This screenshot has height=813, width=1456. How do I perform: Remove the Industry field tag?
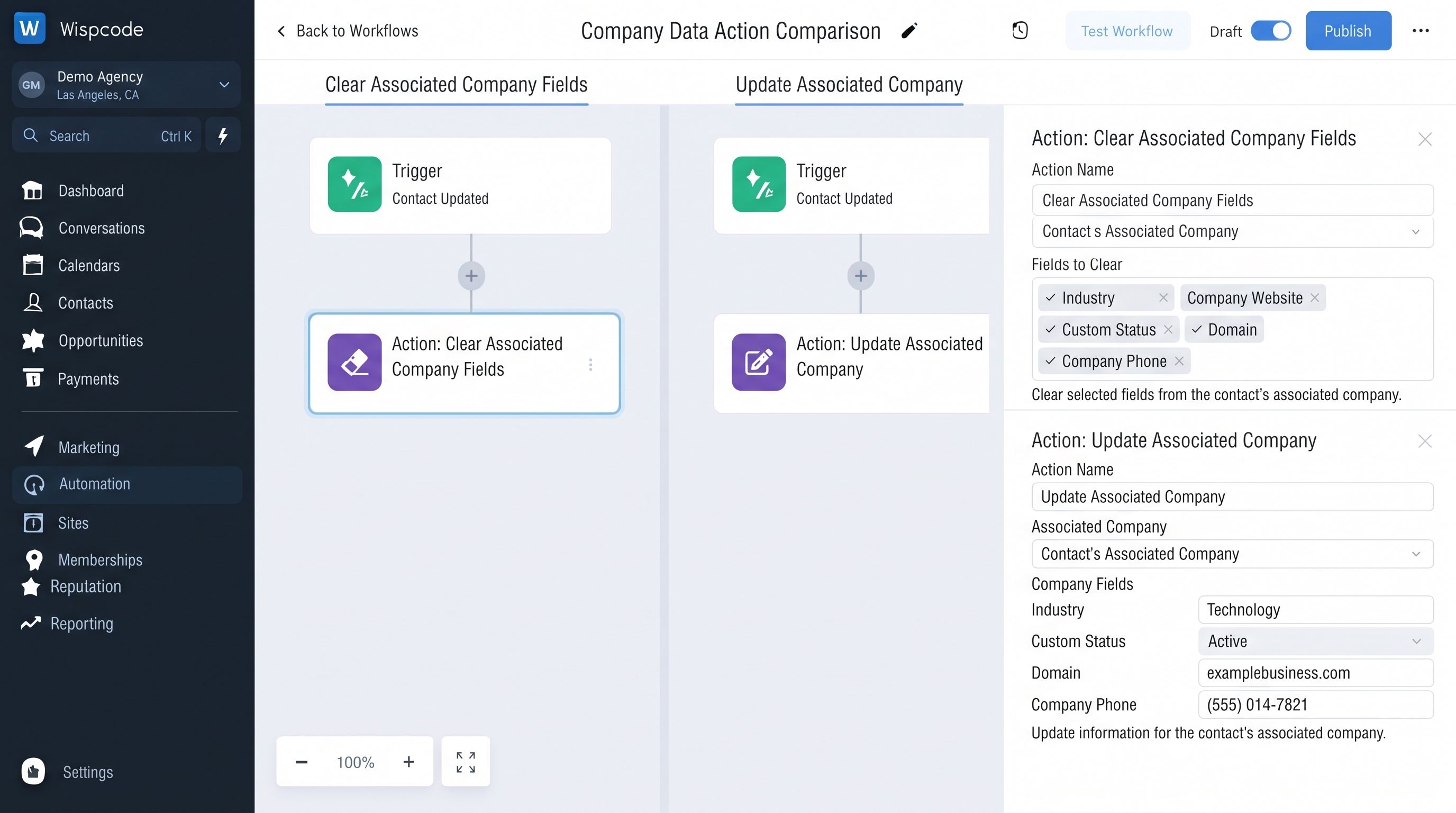[x=1163, y=297]
